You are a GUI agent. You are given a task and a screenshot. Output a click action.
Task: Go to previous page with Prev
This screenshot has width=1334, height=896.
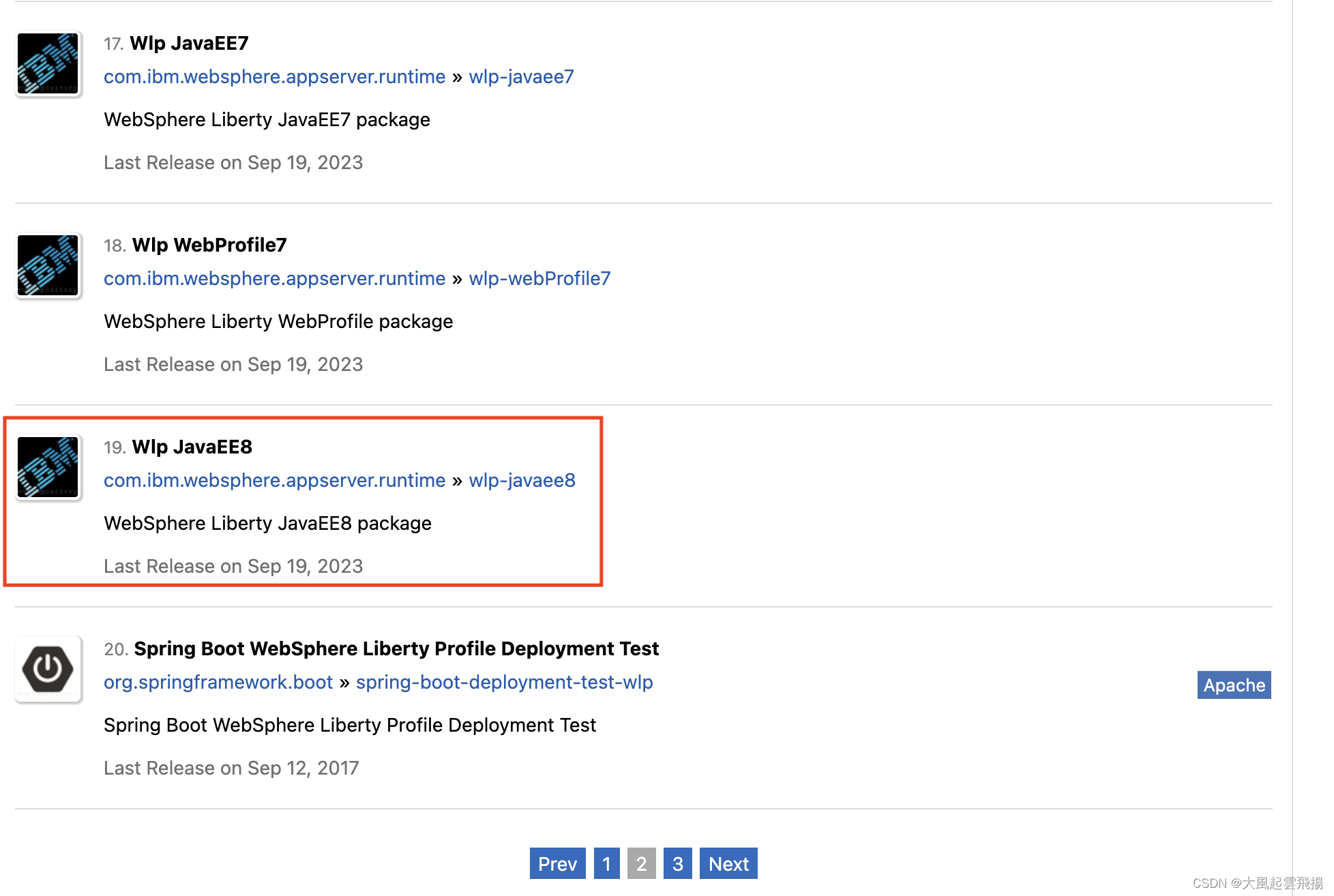(557, 863)
